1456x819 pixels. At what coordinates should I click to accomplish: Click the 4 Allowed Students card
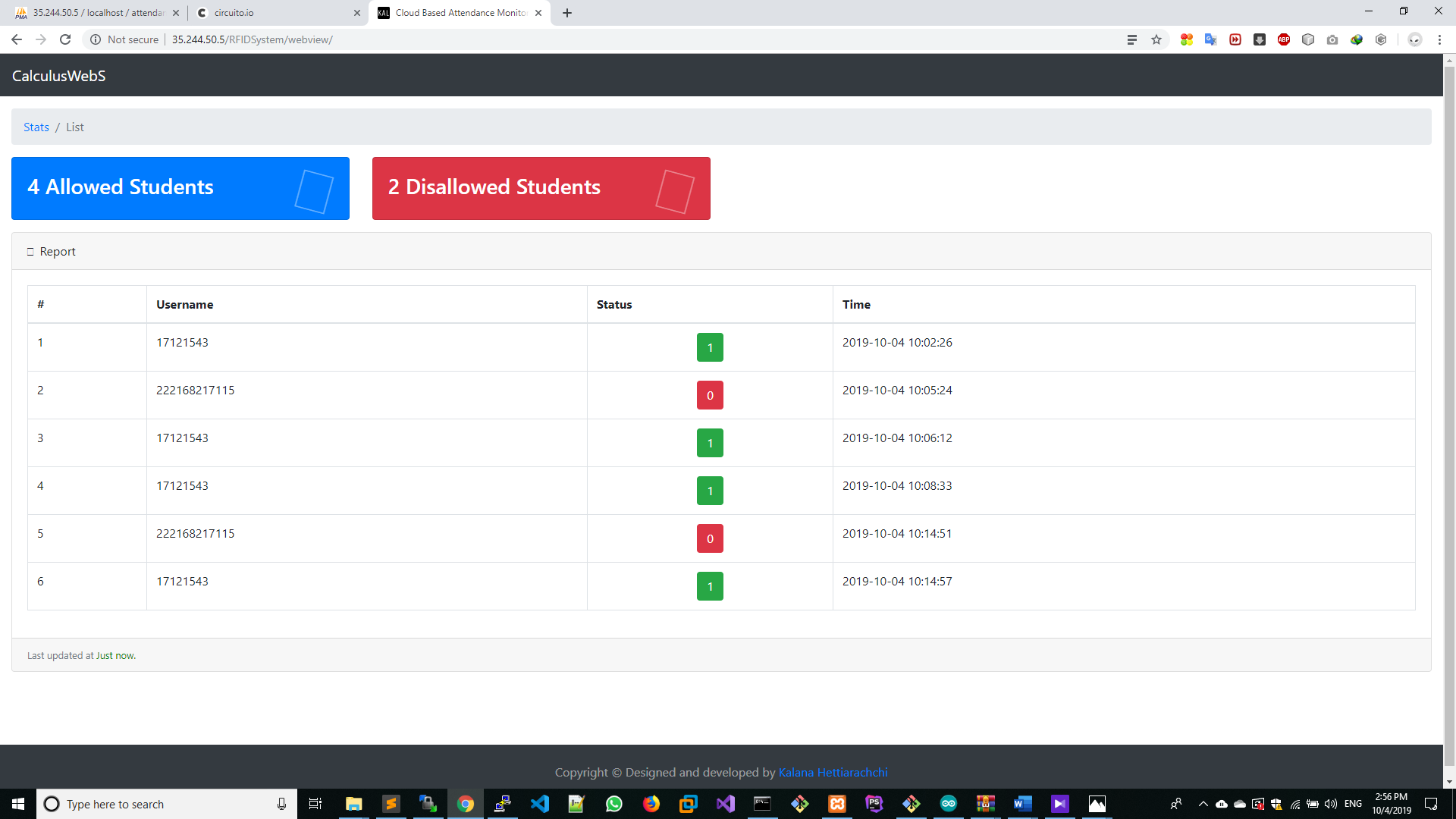pyautogui.click(x=180, y=187)
